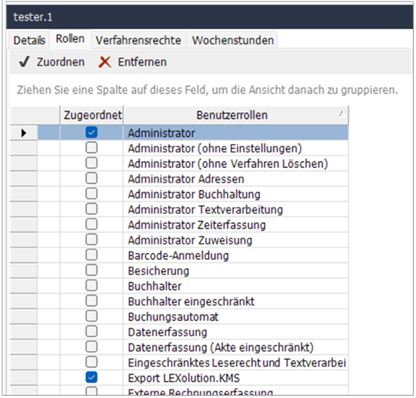Viewport: 416px width, 398px height.
Task: Select the Rollen tab
Action: [x=70, y=39]
